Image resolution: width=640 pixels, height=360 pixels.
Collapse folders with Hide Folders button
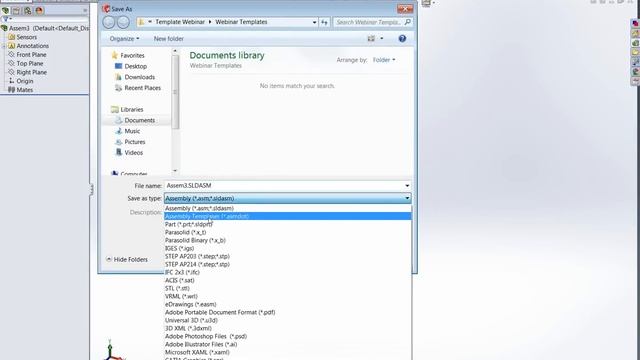(x=127, y=260)
